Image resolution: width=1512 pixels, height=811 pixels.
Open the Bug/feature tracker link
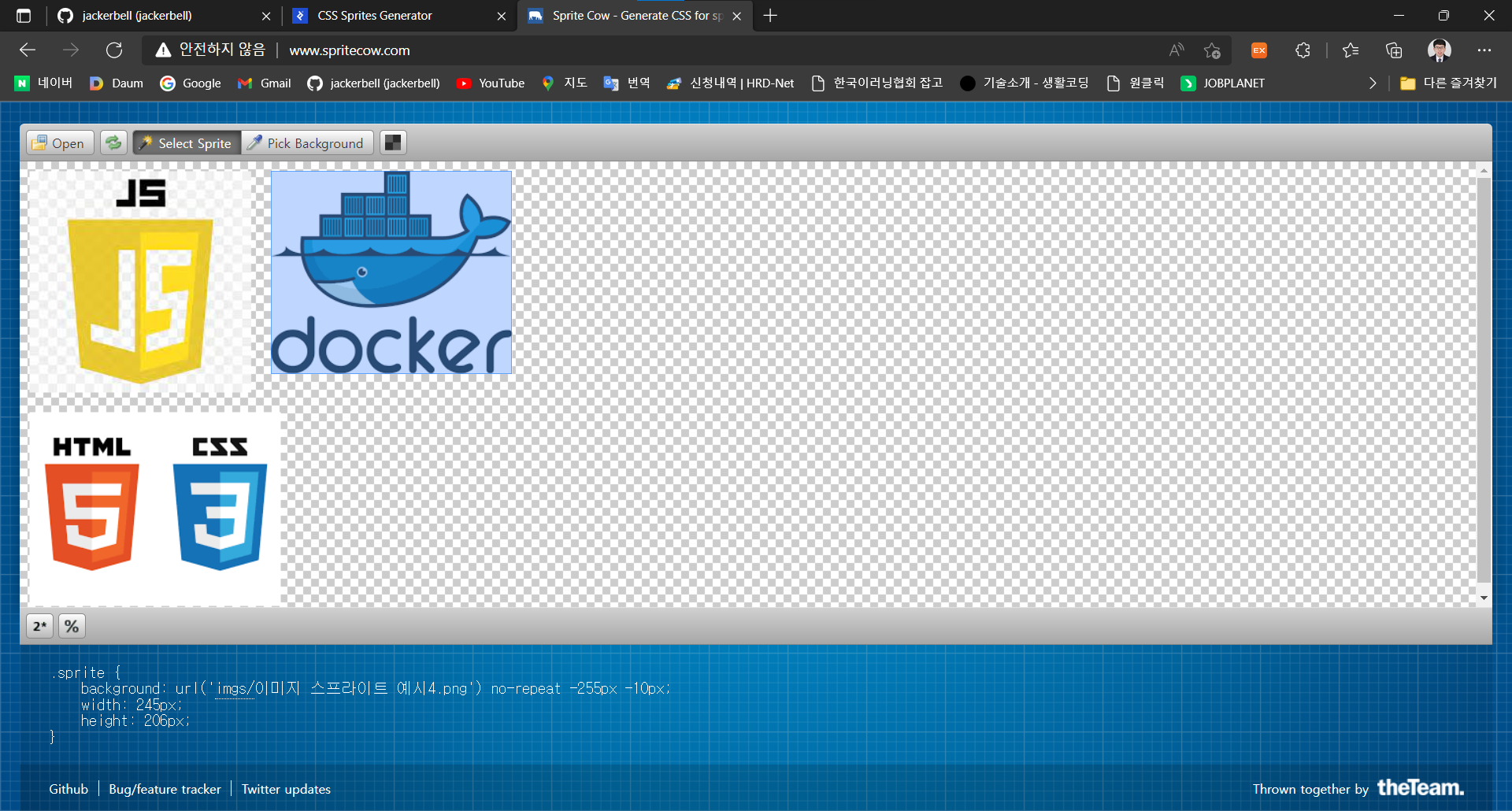tap(165, 789)
